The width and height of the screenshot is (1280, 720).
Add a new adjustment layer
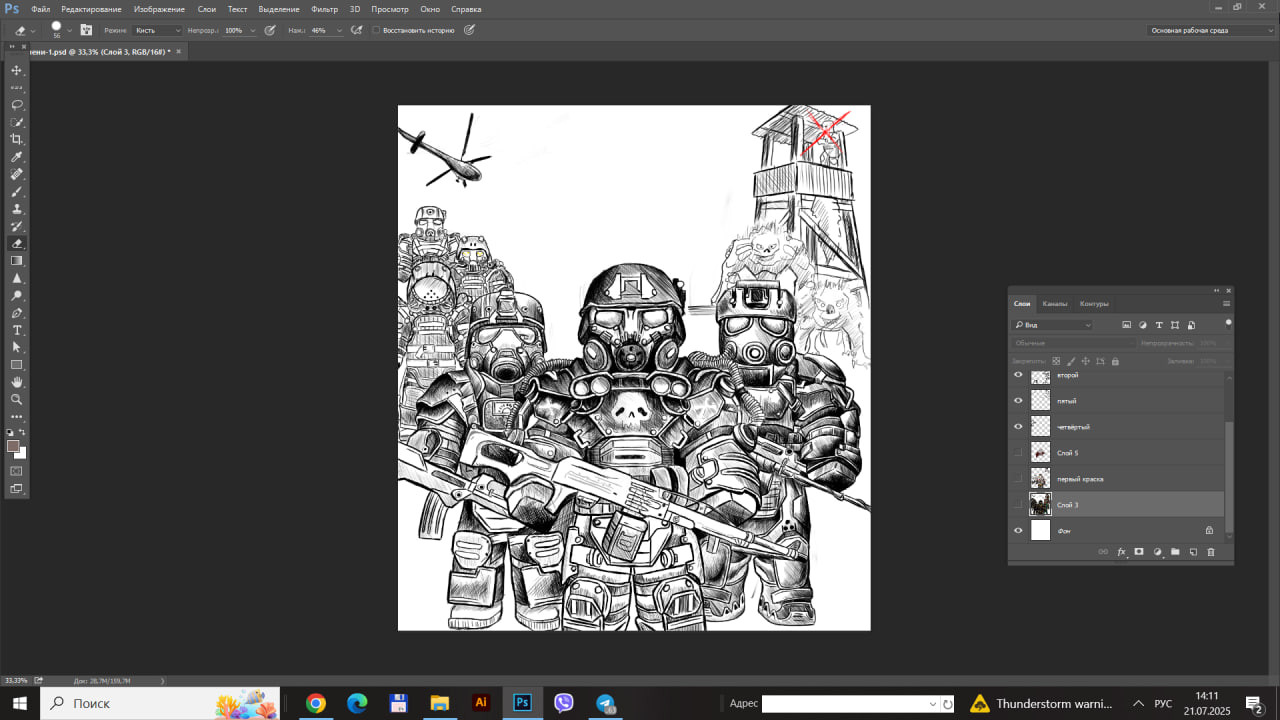point(1157,551)
